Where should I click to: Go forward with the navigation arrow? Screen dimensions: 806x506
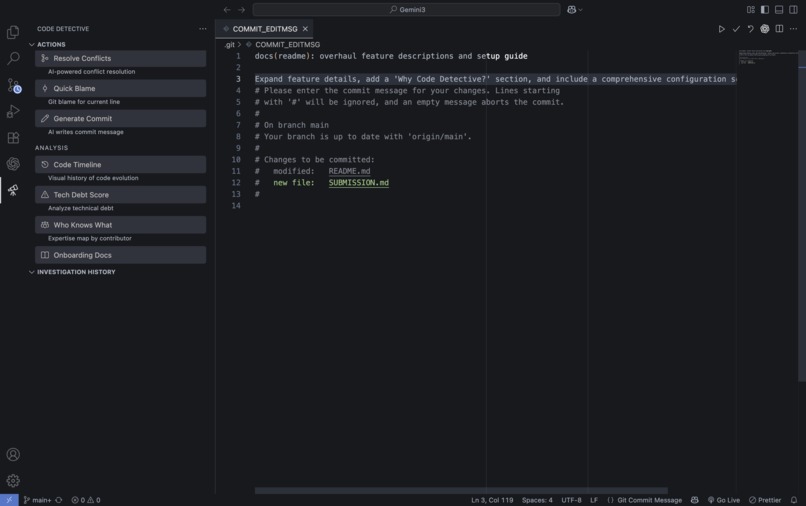[241, 9]
